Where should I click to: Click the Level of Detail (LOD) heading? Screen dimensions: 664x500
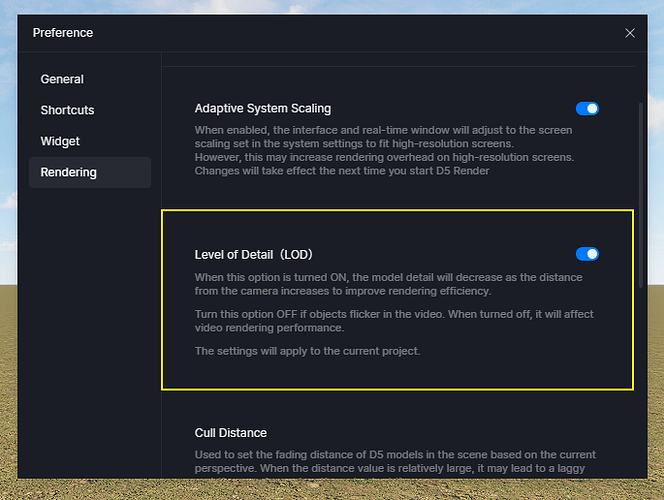tap(253, 254)
